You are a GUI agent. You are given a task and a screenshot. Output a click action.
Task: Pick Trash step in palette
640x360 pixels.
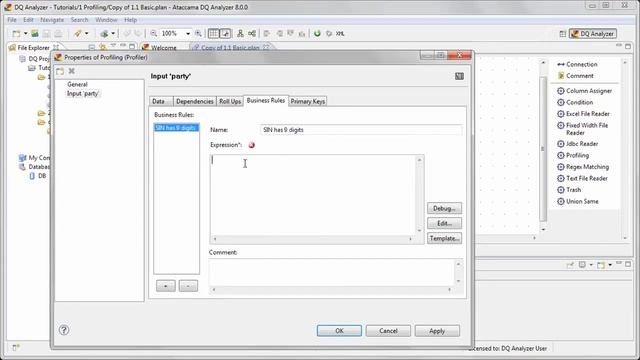(x=569, y=190)
